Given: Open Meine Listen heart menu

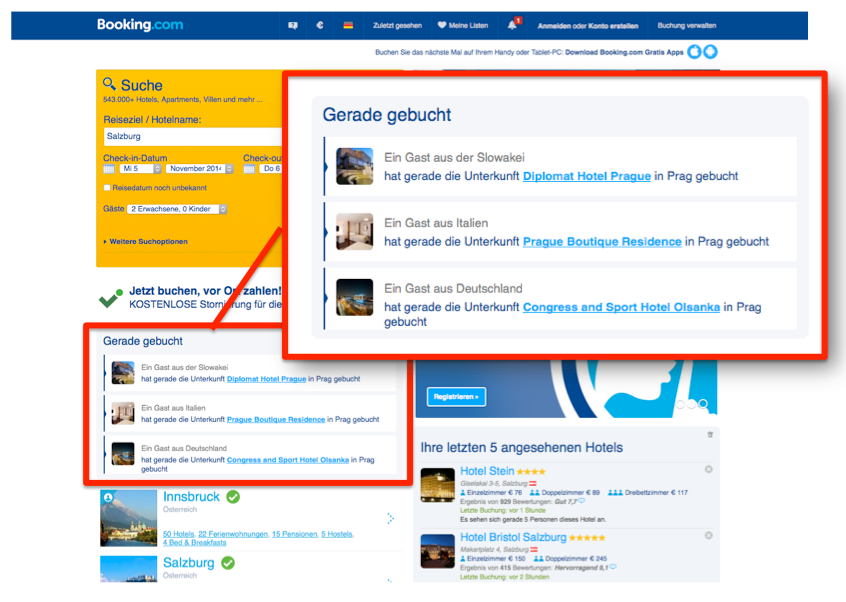Looking at the screenshot, I should point(463,25).
